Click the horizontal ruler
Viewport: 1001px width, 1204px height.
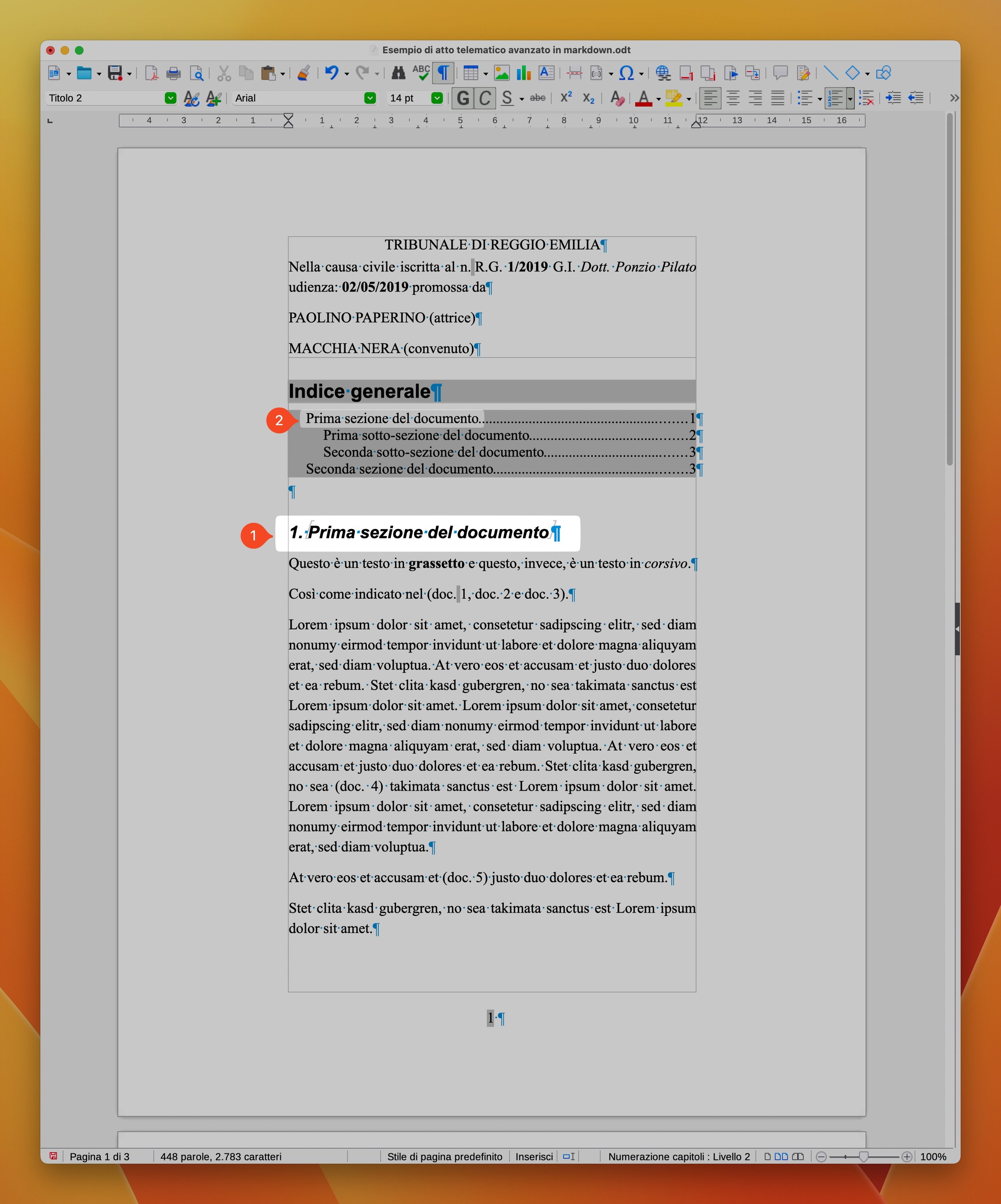coord(492,121)
